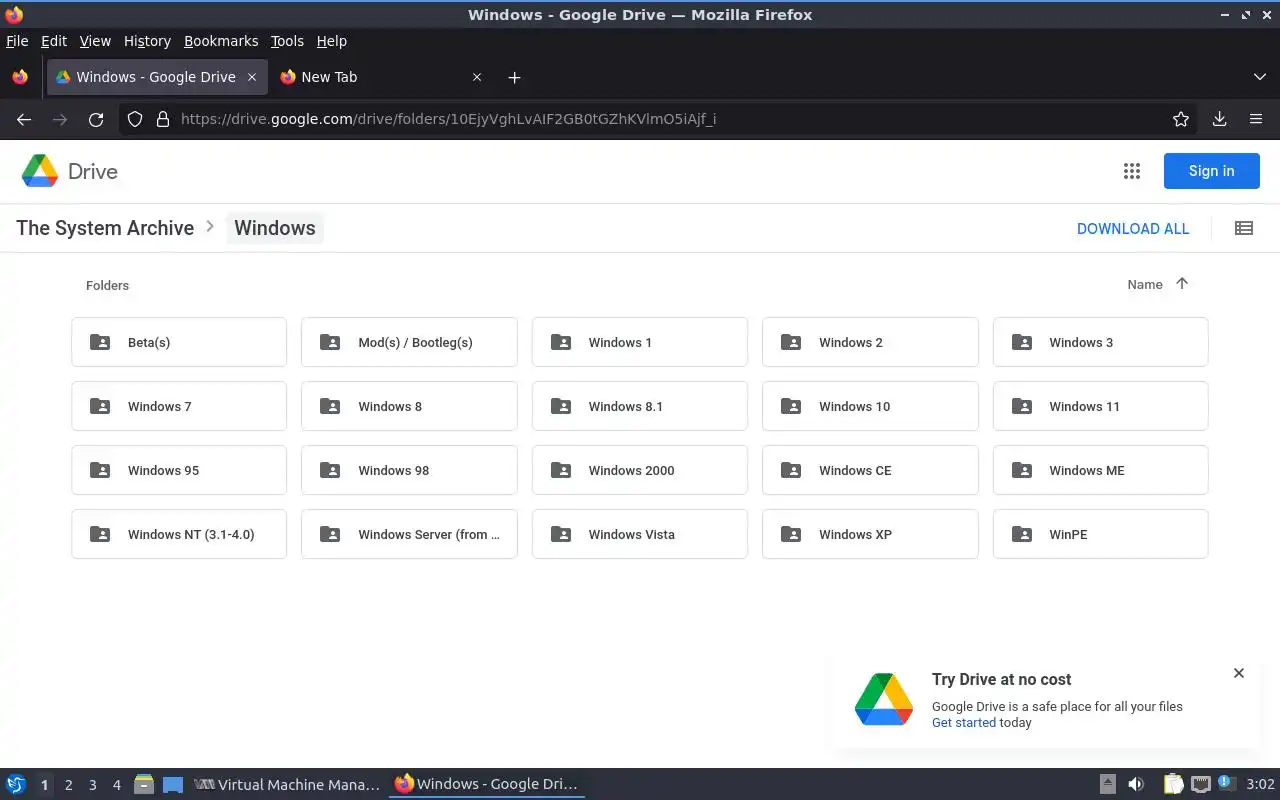Reverse sort direction arrow next to Name

pyautogui.click(x=1182, y=284)
